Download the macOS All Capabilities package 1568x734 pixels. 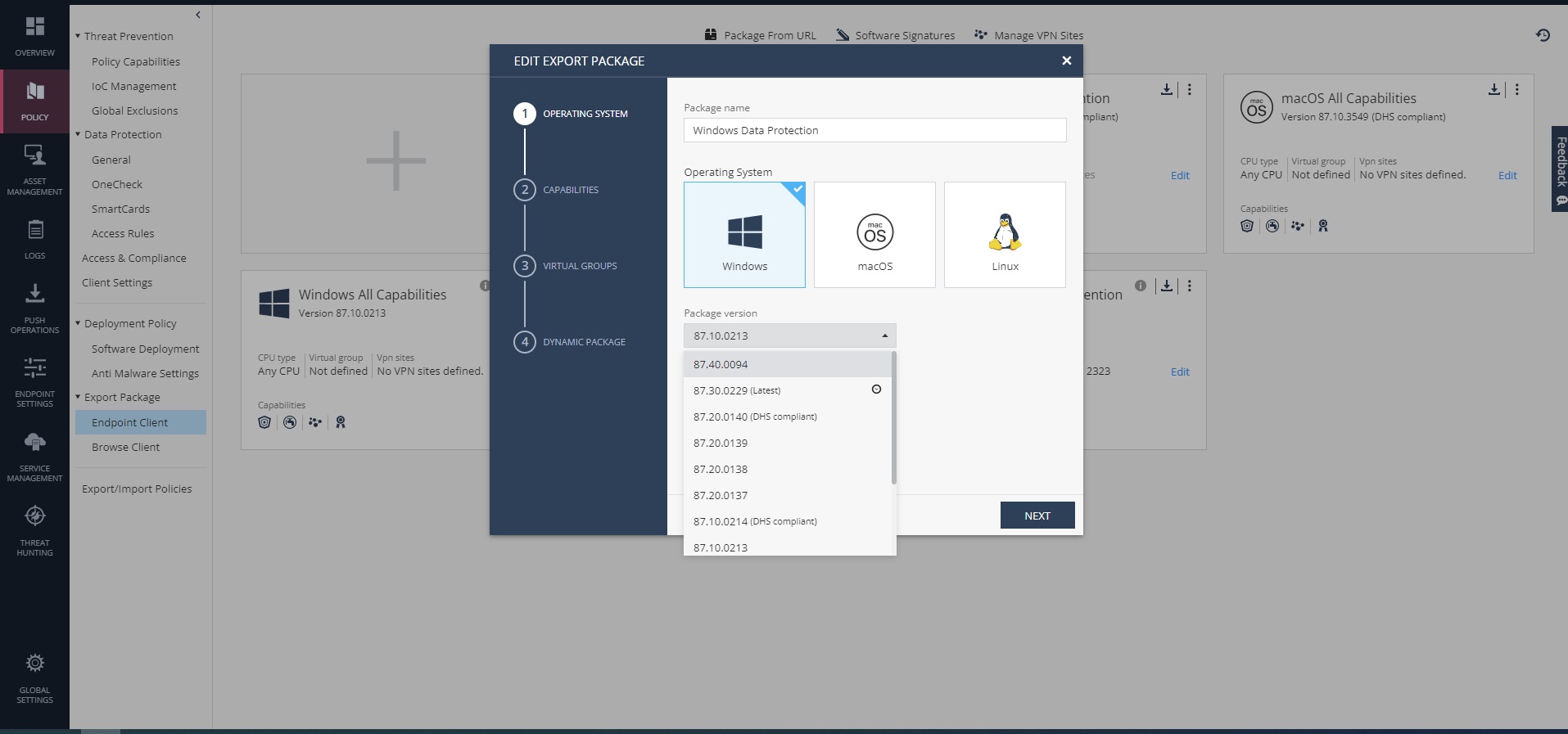click(1494, 89)
